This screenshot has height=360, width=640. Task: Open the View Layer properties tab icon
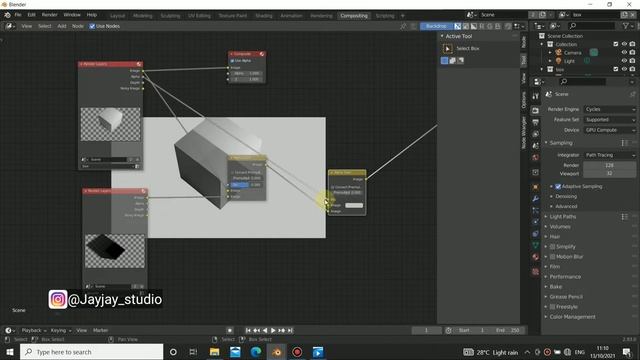pos(536,134)
